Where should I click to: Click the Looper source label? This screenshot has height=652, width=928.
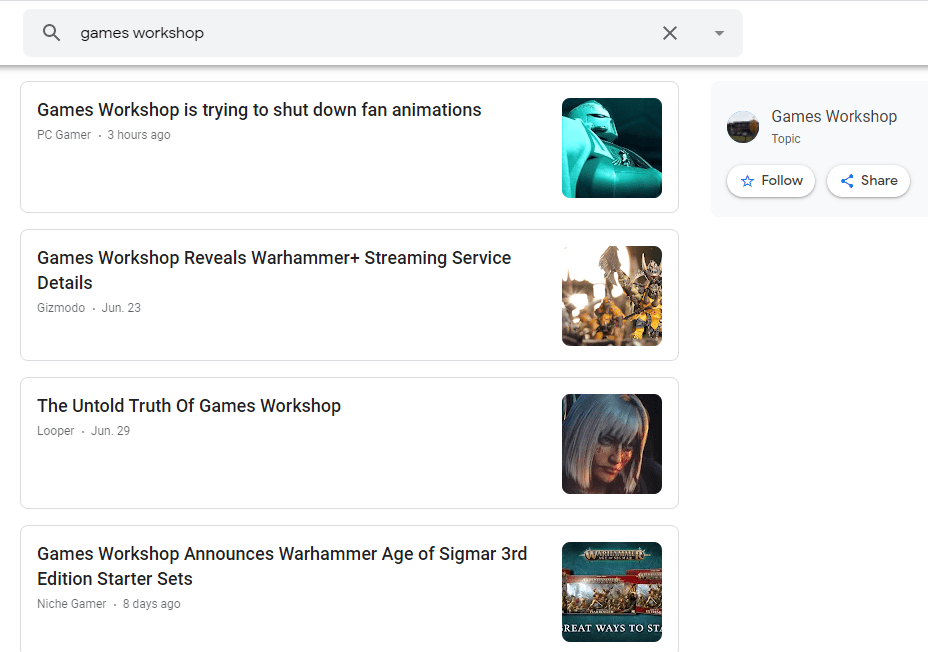click(56, 431)
